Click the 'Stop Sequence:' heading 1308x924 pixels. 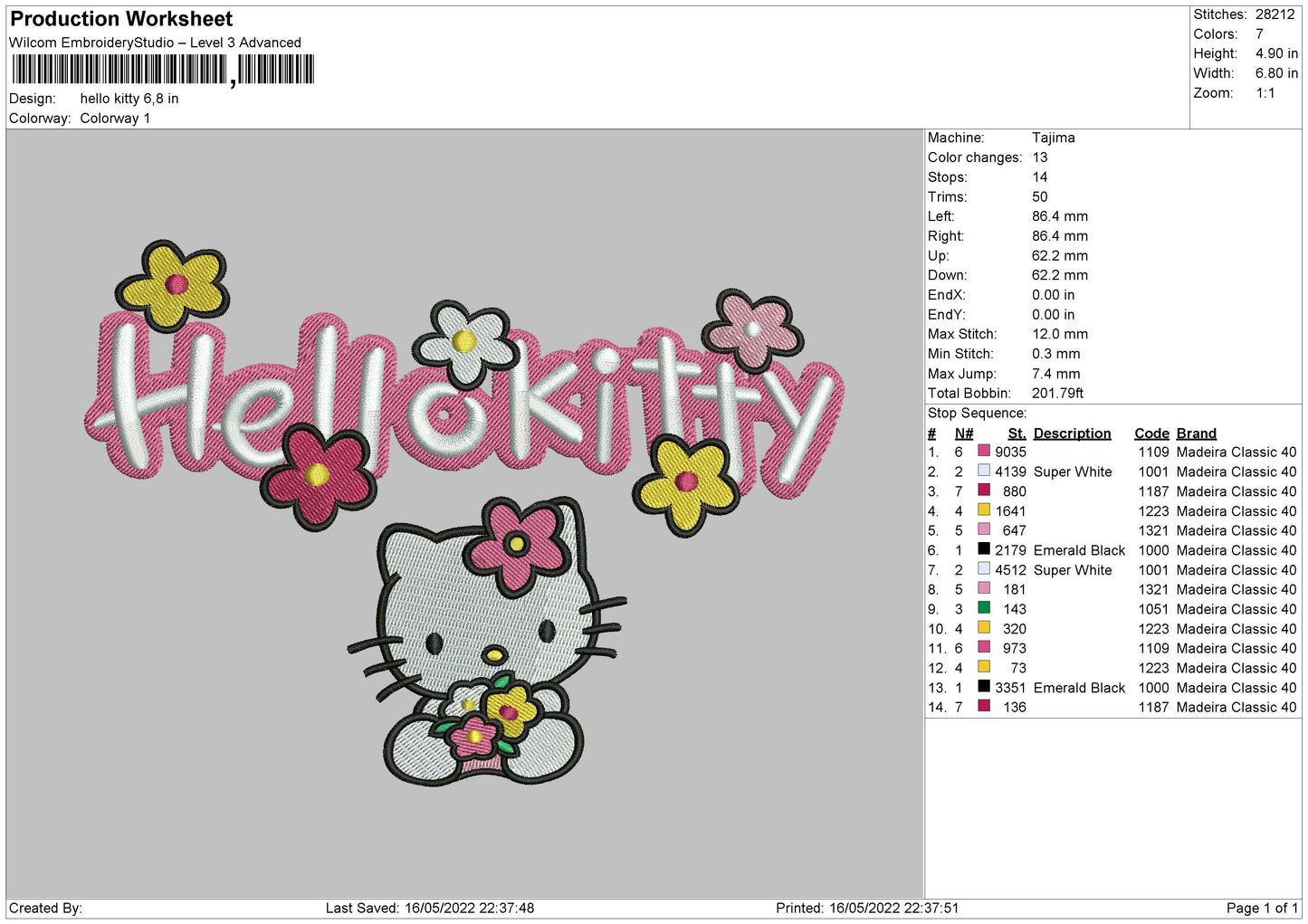tap(978, 413)
